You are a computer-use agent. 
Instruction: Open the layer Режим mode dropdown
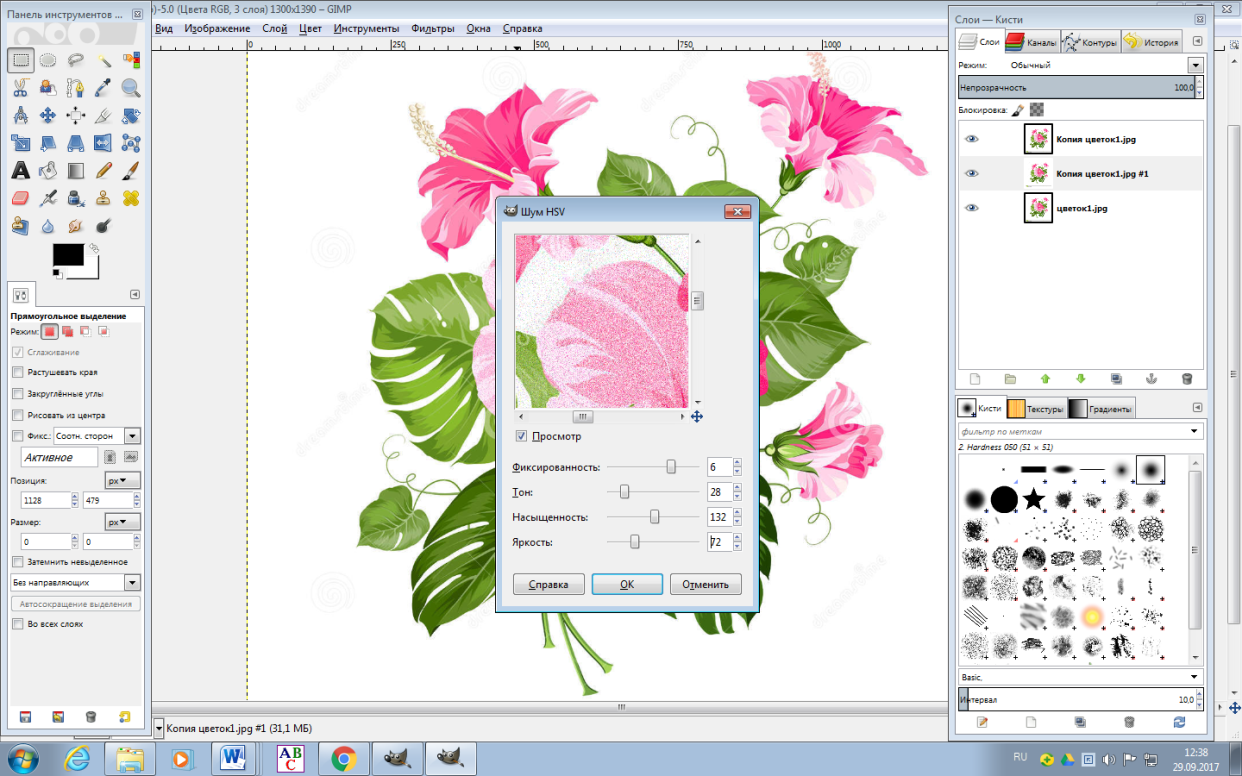pyautogui.click(x=1195, y=65)
